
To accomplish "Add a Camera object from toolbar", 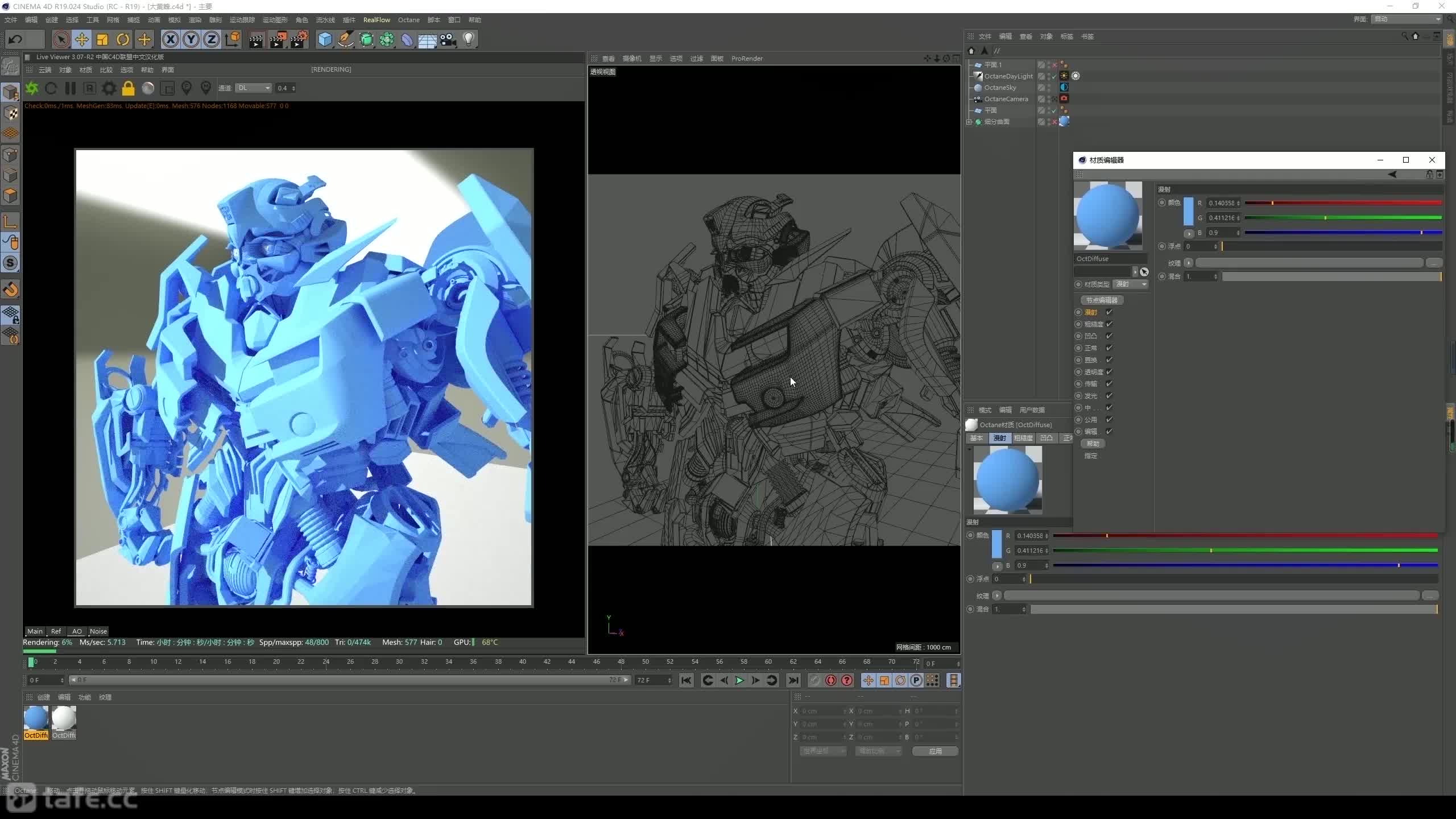I will [448, 39].
